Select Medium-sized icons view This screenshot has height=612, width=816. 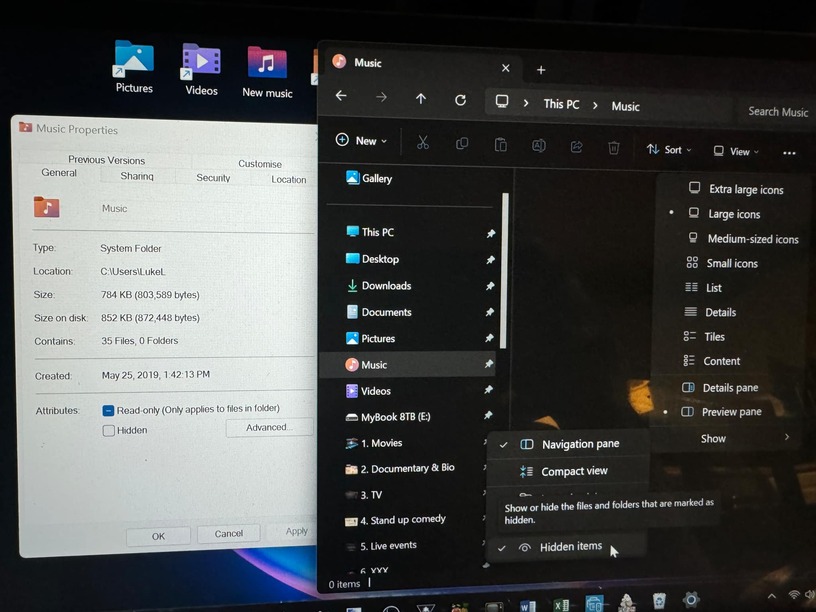pyautogui.click(x=731, y=239)
